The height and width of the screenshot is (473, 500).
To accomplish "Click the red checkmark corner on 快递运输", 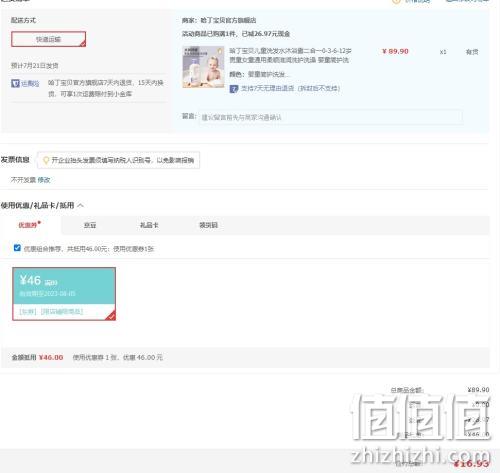I will click(82, 43).
